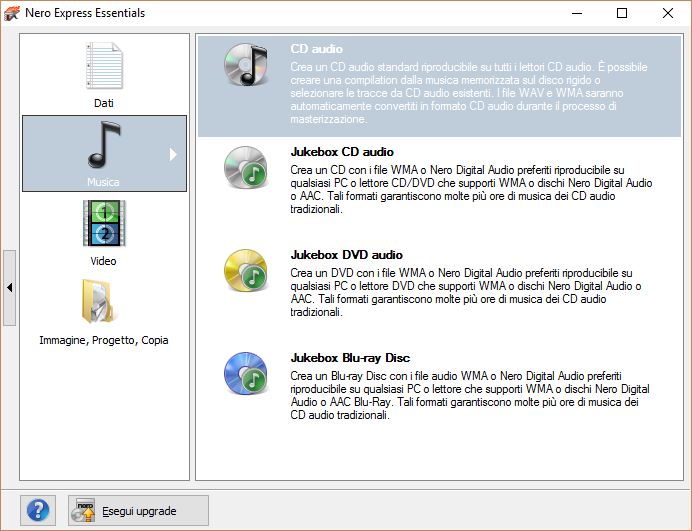Choose Jukebox CD audio heading
The width and height of the screenshot is (692, 531).
click(x=342, y=152)
